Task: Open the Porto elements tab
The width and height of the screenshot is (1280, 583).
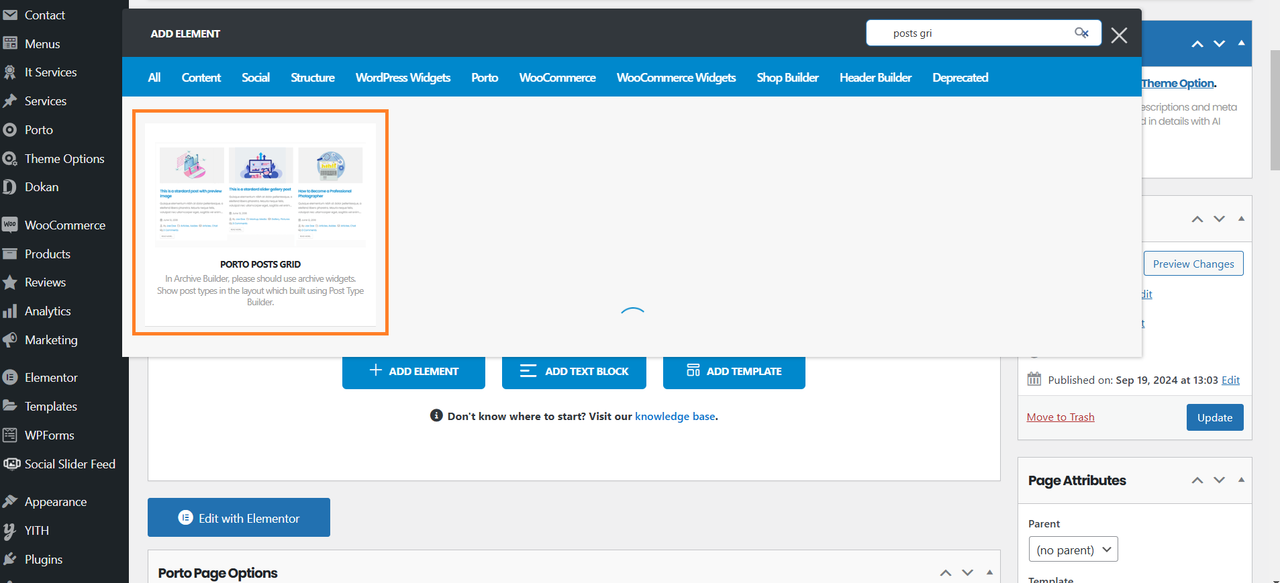Action: [x=485, y=77]
